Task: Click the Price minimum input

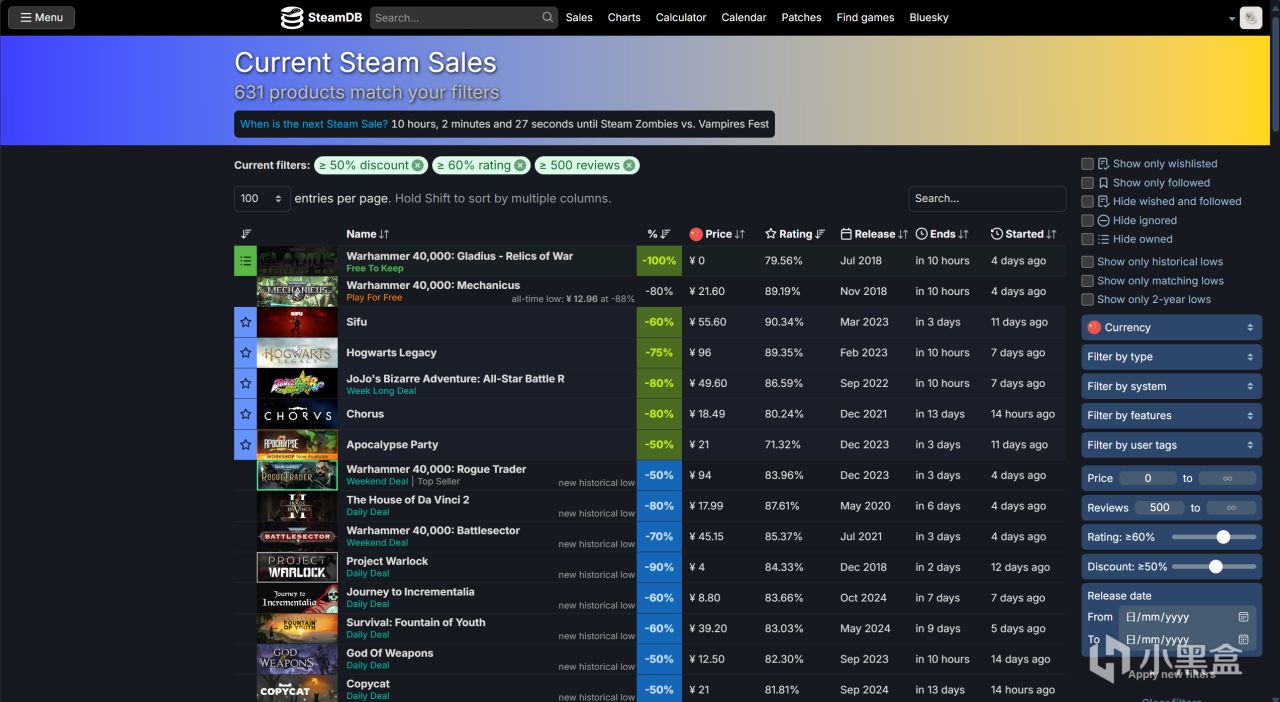Action: 1147,478
